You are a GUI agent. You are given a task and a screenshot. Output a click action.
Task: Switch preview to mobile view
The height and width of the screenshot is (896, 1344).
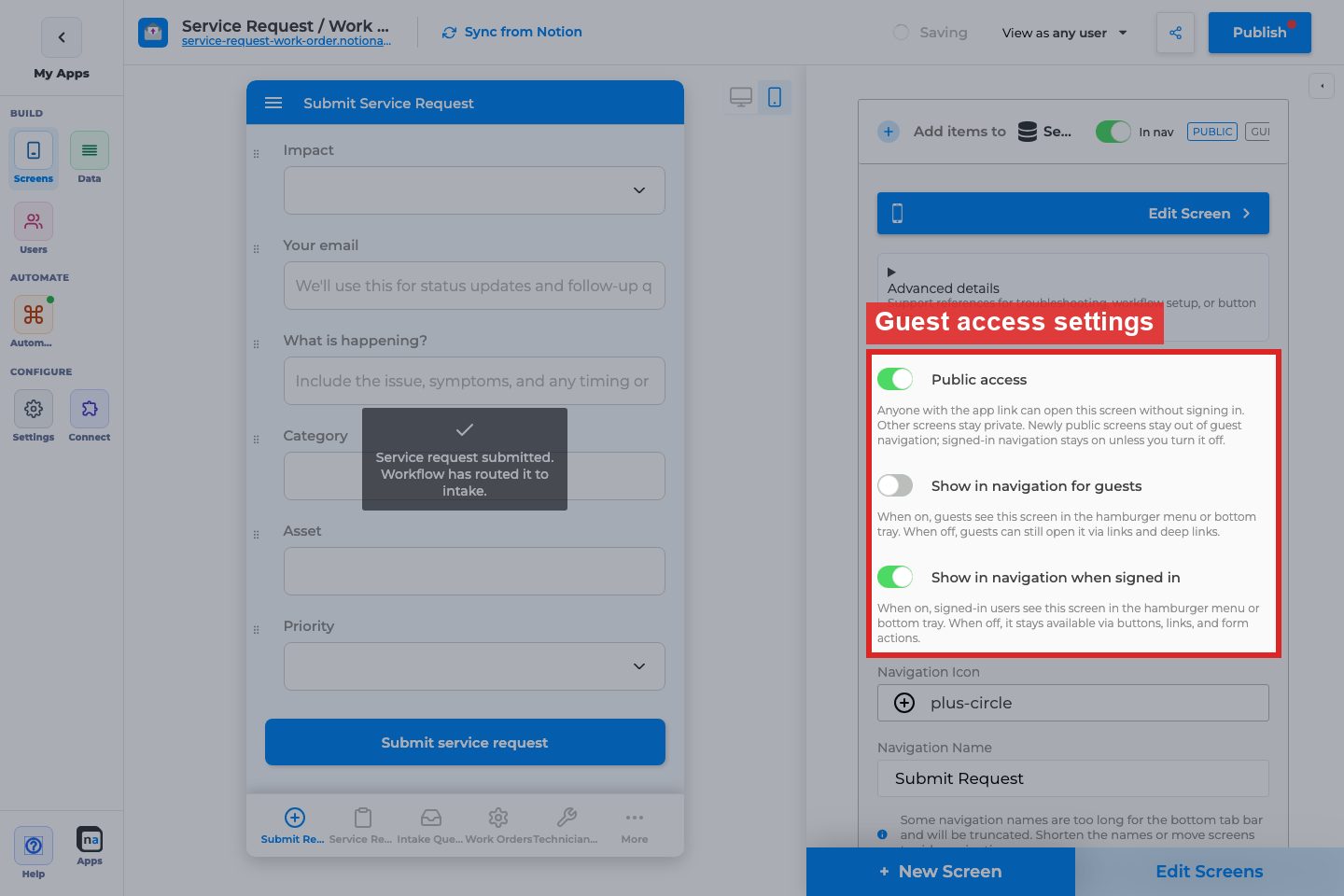(x=775, y=97)
